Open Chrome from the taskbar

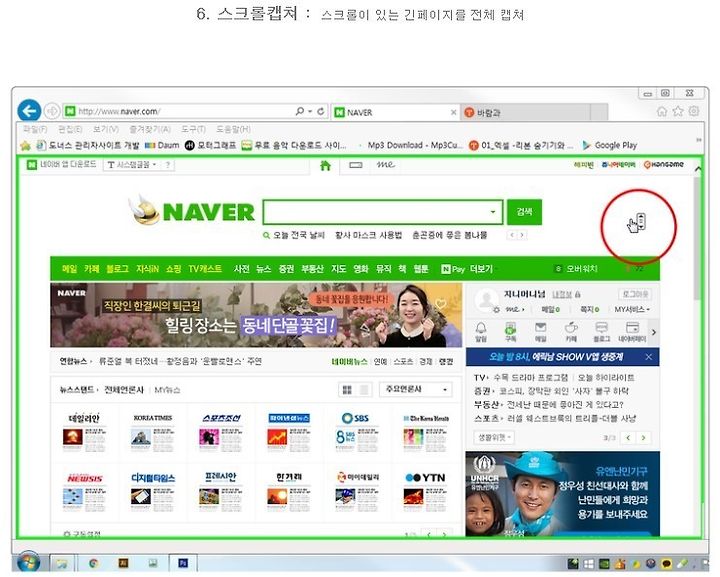[94, 563]
